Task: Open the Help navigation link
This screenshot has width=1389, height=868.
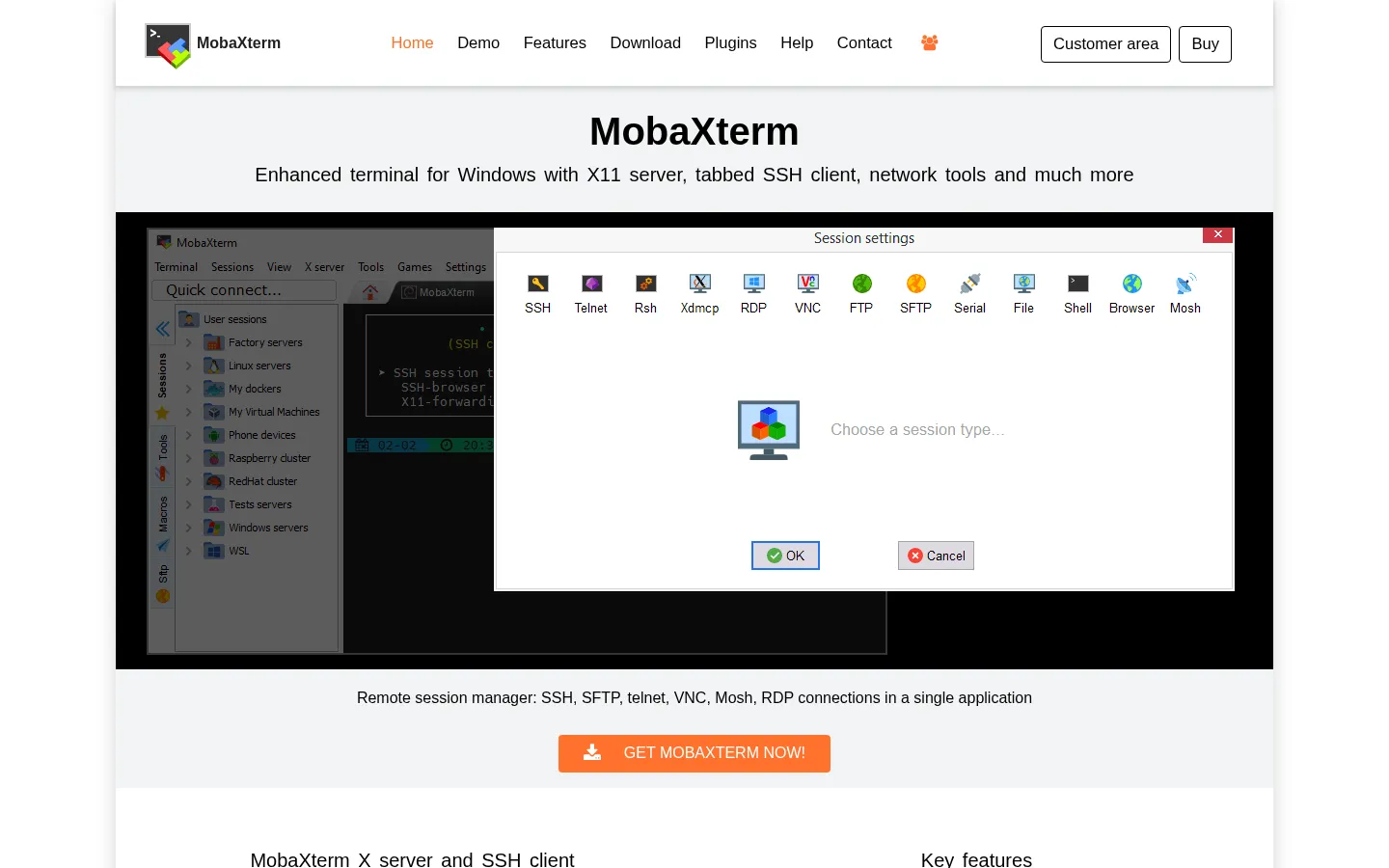Action: pos(797,42)
